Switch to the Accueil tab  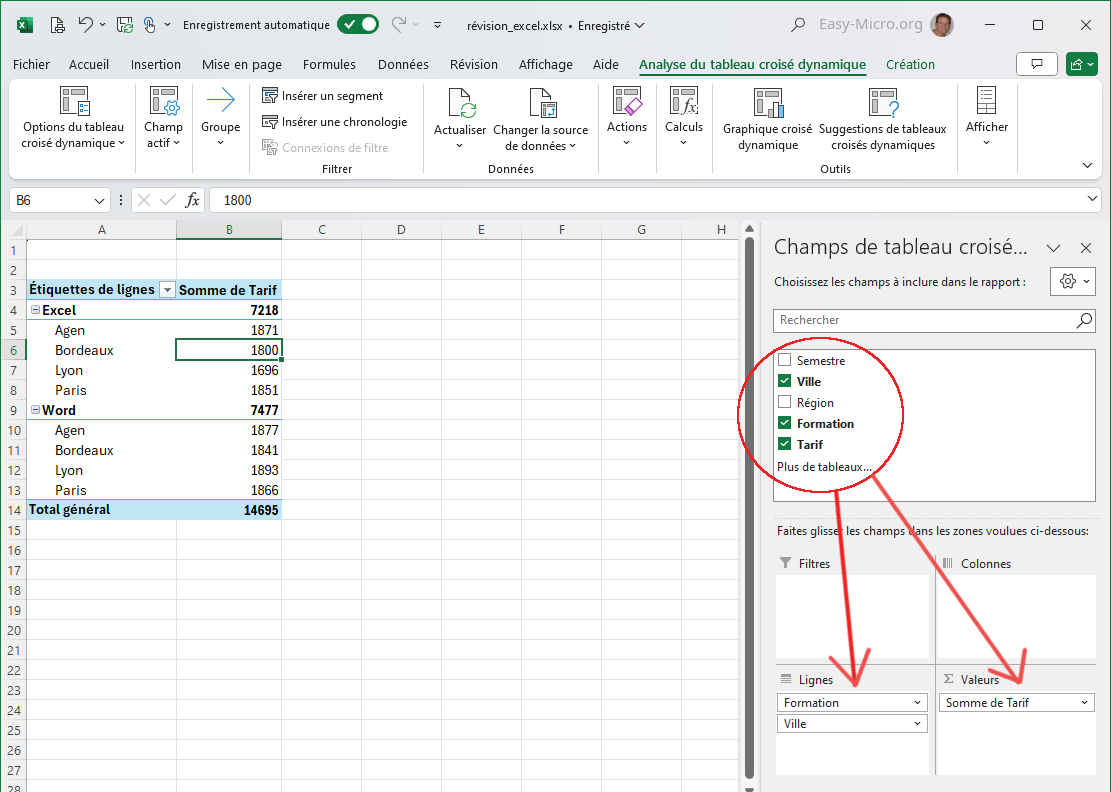(x=89, y=64)
